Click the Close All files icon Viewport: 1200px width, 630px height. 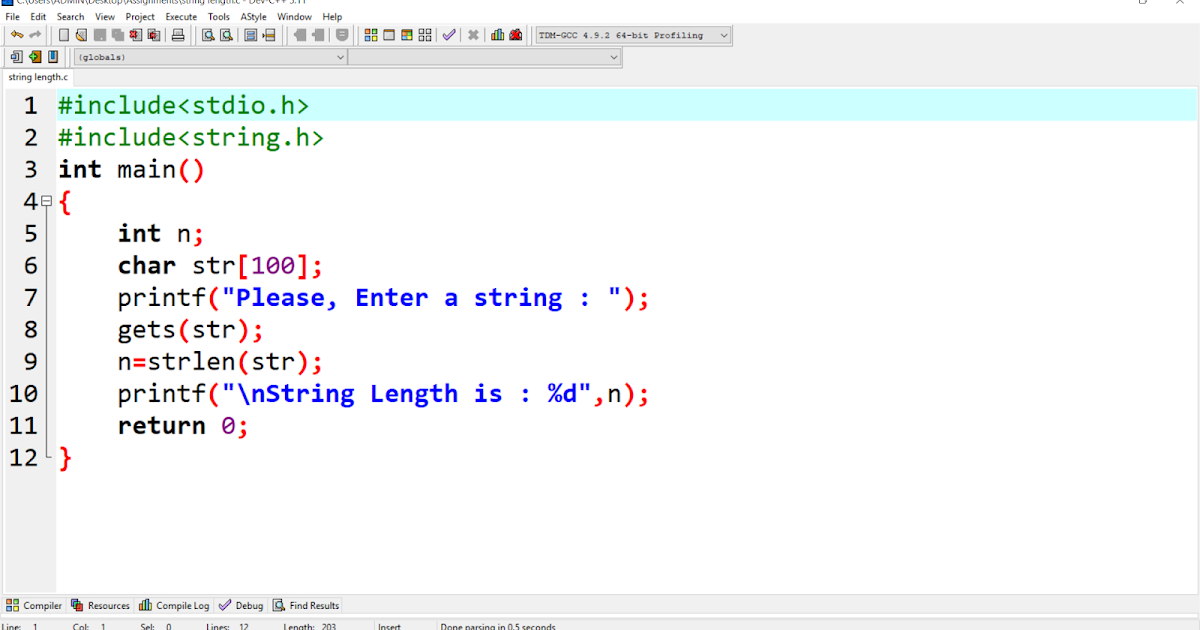[153, 35]
